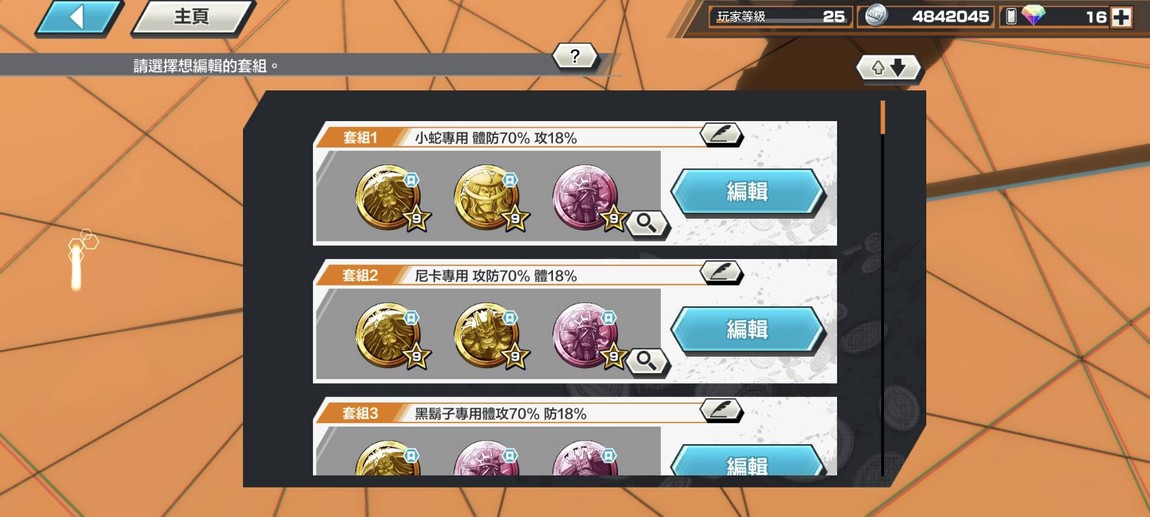1150x517 pixels.
Task: Select pink medal in 套組1
Action: tap(586, 198)
